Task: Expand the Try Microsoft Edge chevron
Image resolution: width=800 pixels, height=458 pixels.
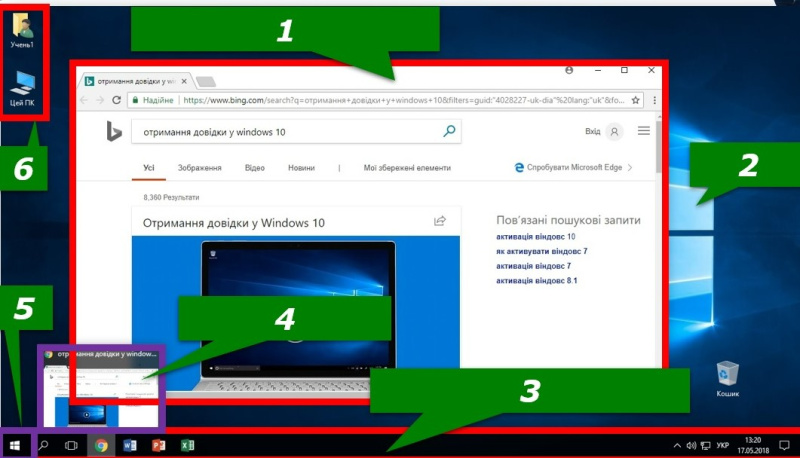Action: coord(630,169)
